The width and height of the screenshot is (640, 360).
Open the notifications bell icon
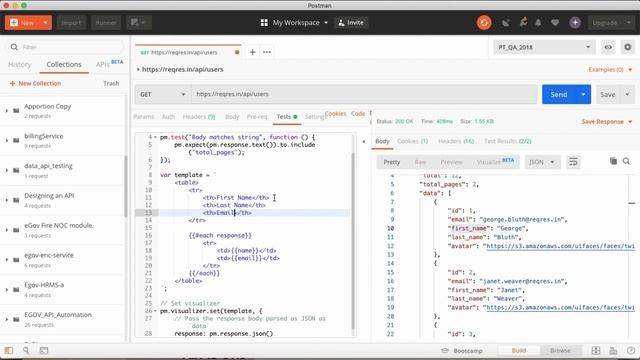(x=538, y=23)
